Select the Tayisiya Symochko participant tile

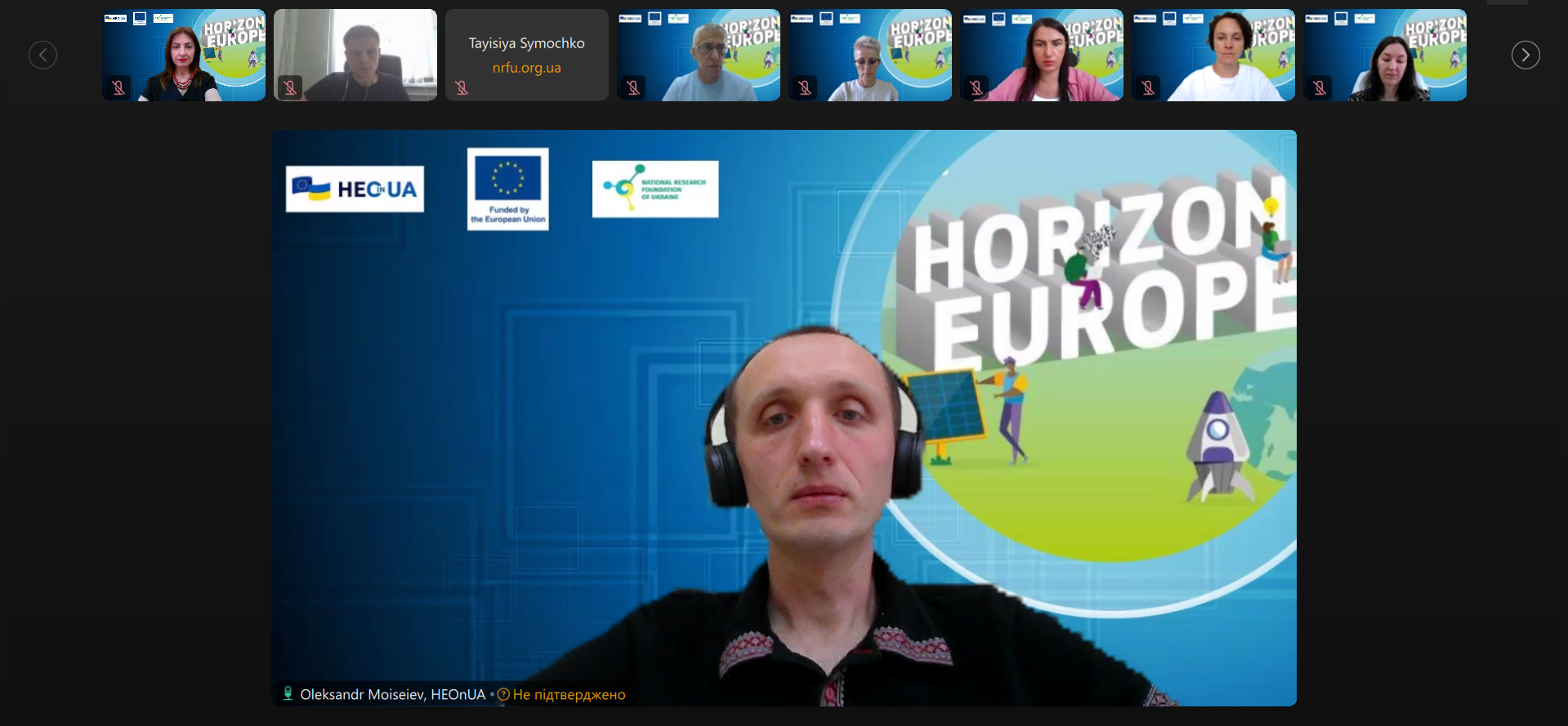tap(527, 55)
